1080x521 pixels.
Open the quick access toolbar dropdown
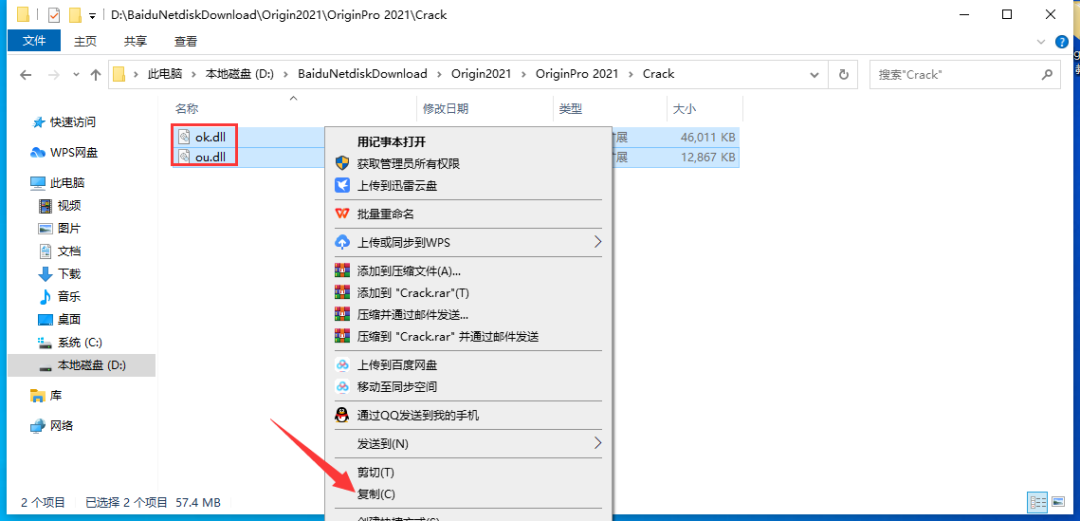pos(92,15)
